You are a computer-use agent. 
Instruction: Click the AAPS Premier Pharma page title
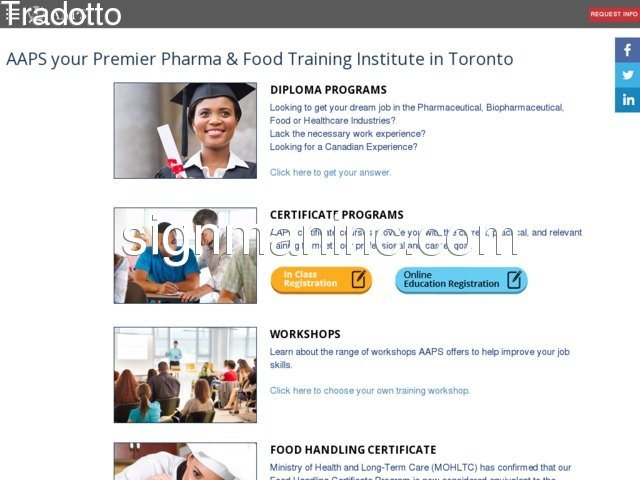point(260,59)
